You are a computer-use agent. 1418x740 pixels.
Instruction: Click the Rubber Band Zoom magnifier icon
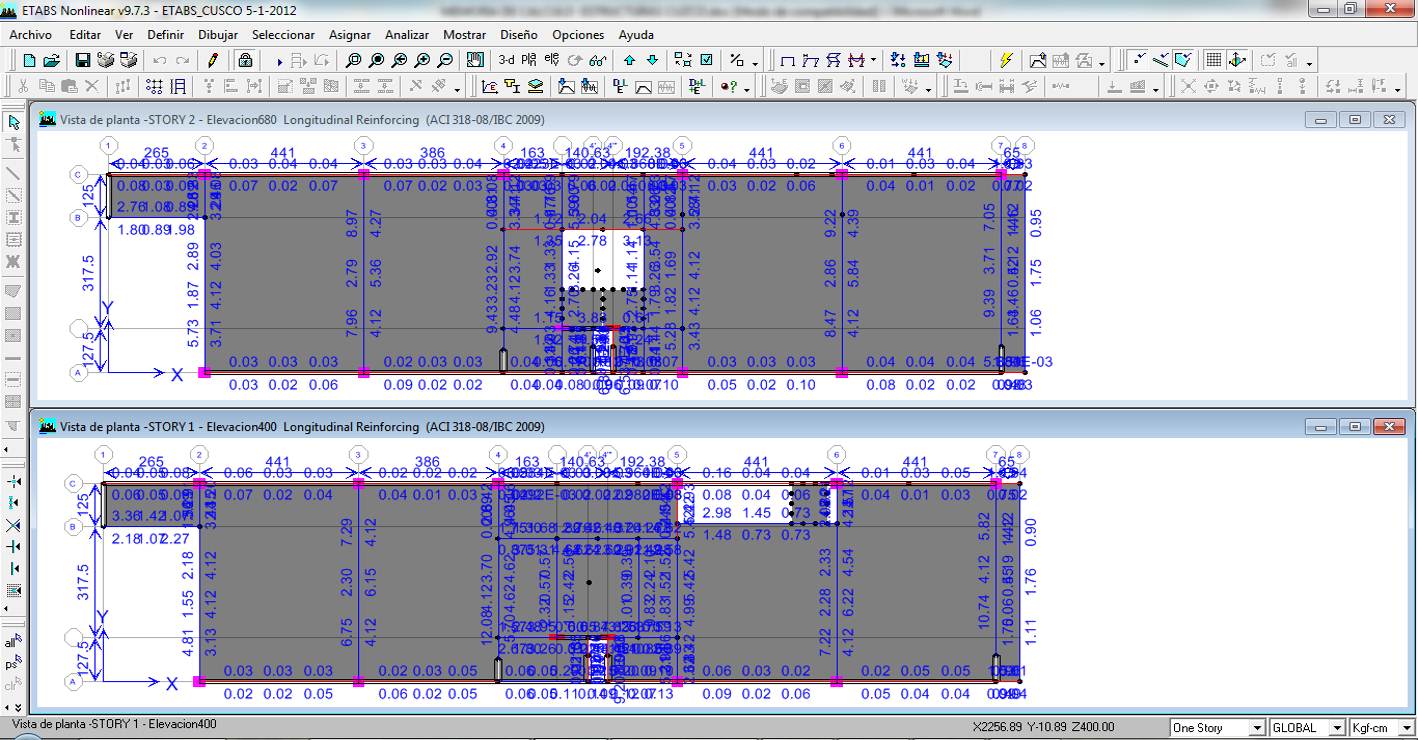tap(353, 61)
